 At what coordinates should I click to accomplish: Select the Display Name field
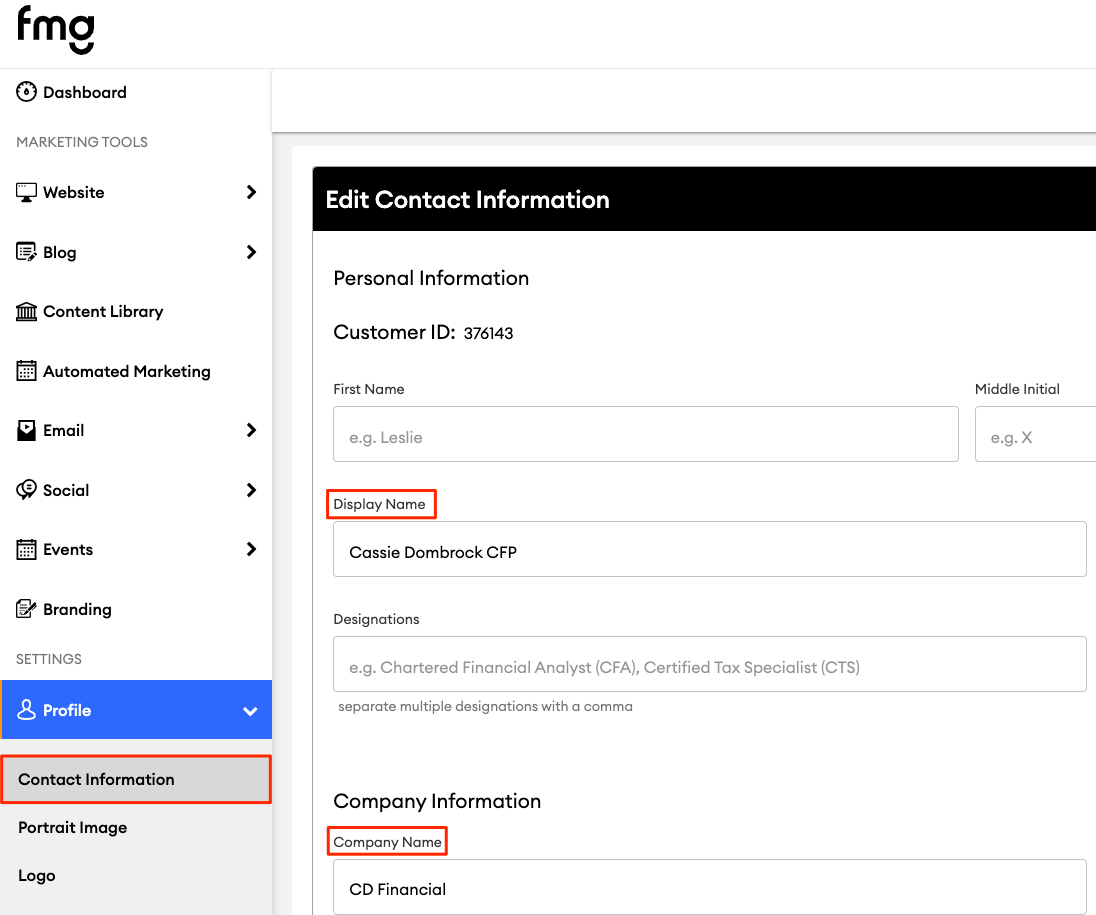(709, 548)
